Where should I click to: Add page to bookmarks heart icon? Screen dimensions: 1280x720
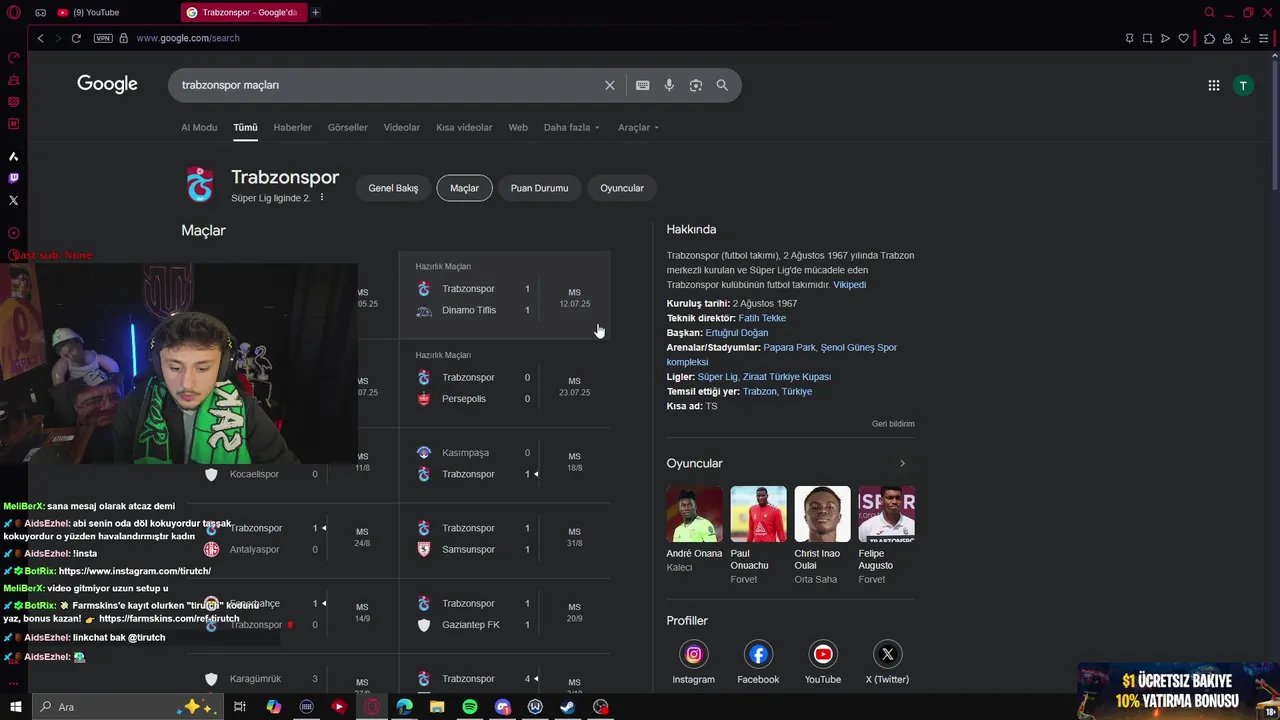tap(1184, 38)
